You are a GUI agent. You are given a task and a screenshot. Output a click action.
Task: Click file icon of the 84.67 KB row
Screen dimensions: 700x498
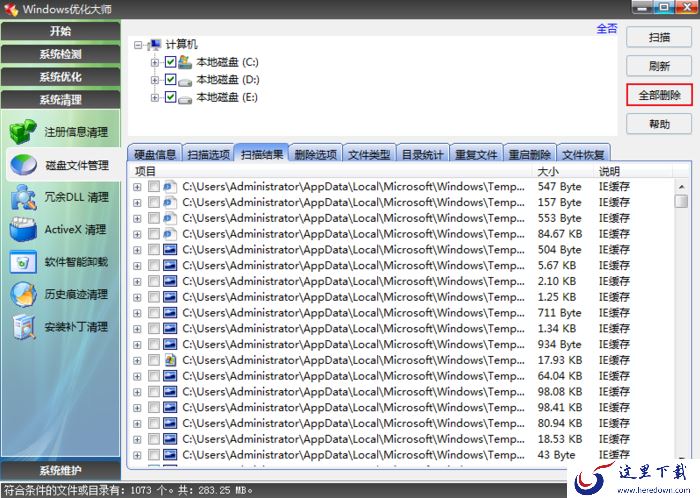pos(170,234)
